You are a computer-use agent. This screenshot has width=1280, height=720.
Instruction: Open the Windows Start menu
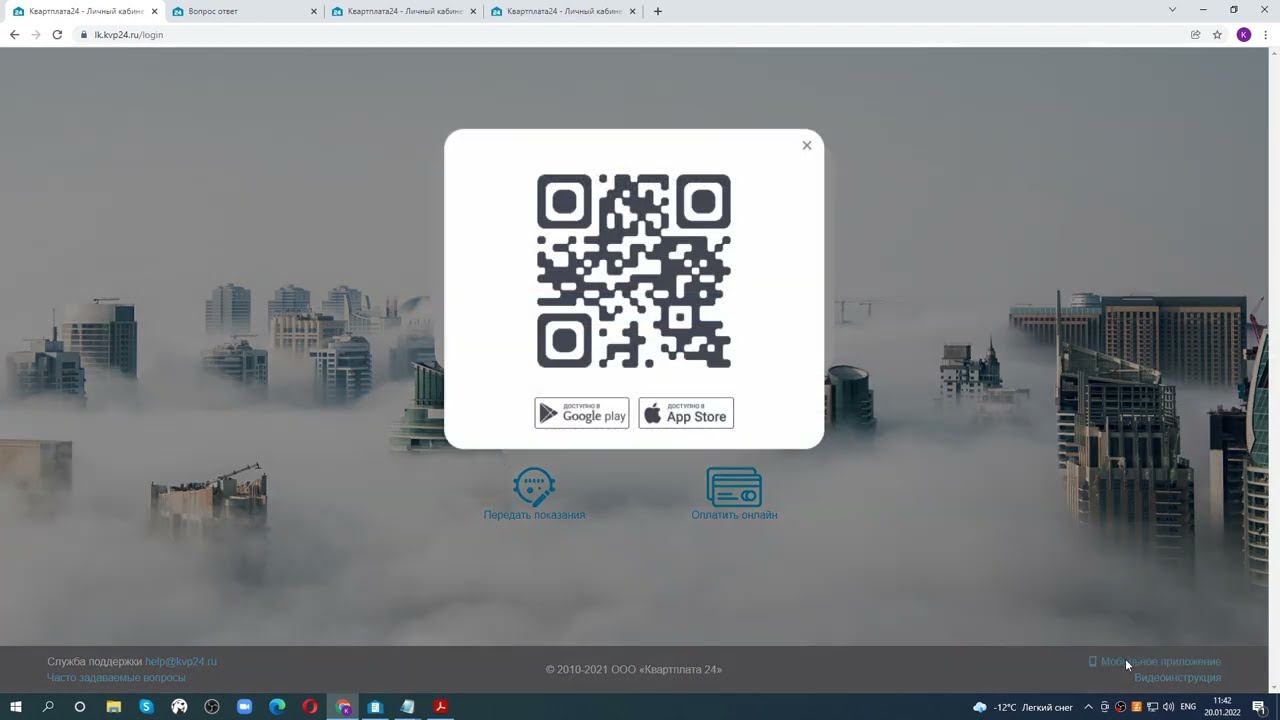(16, 707)
